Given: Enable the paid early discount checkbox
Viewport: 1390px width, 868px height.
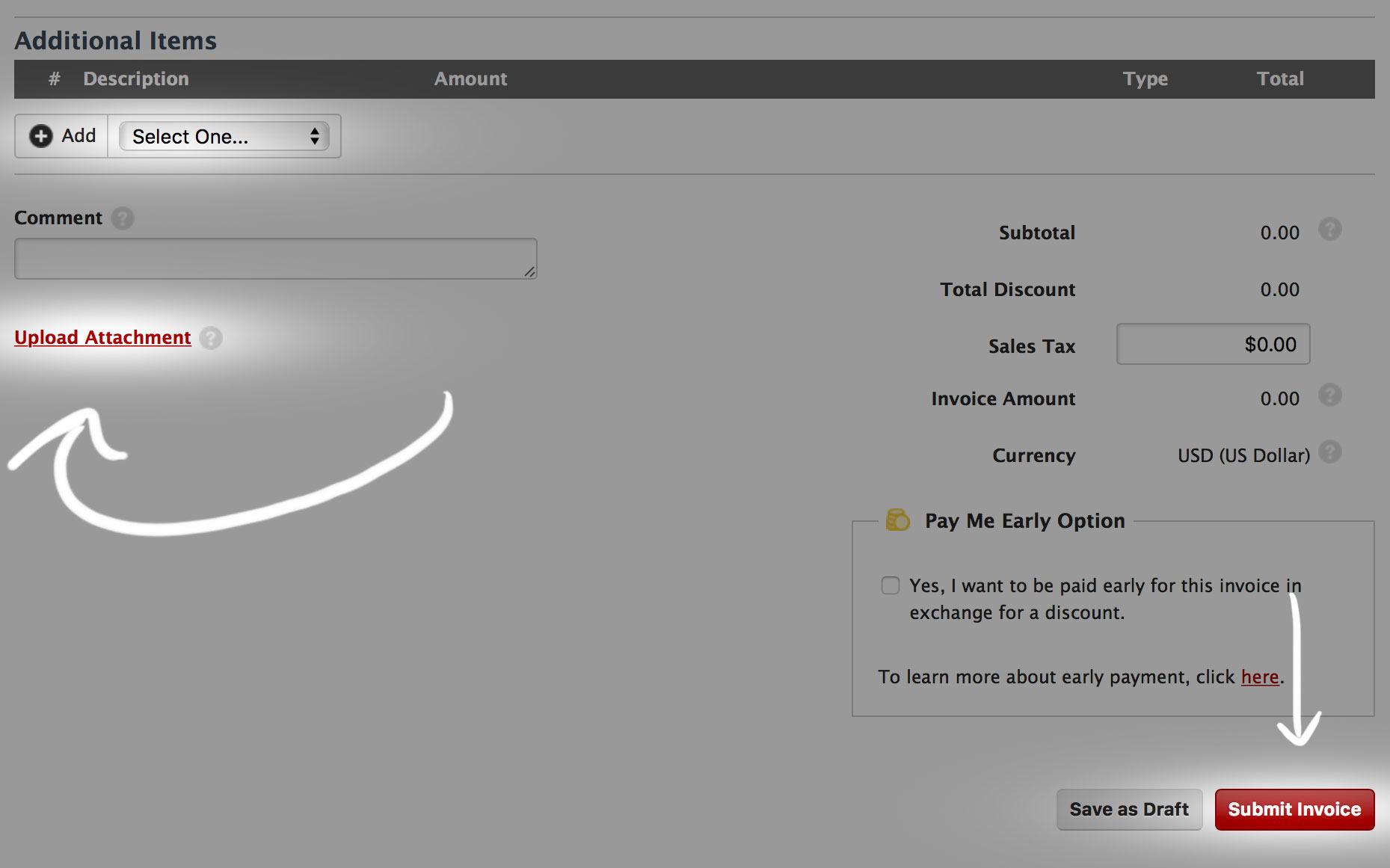Looking at the screenshot, I should [890, 585].
